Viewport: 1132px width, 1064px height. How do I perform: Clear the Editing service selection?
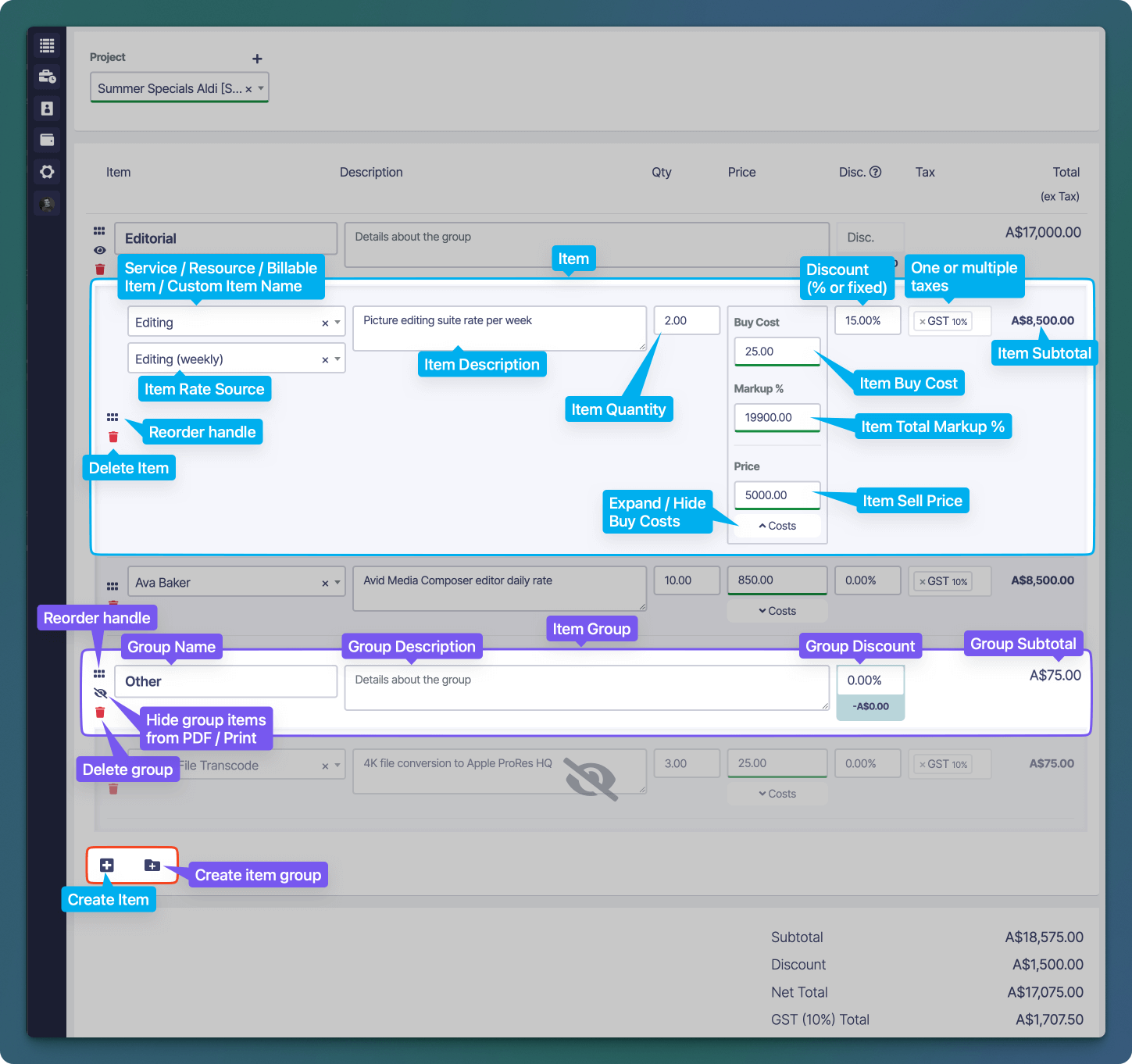point(325,323)
